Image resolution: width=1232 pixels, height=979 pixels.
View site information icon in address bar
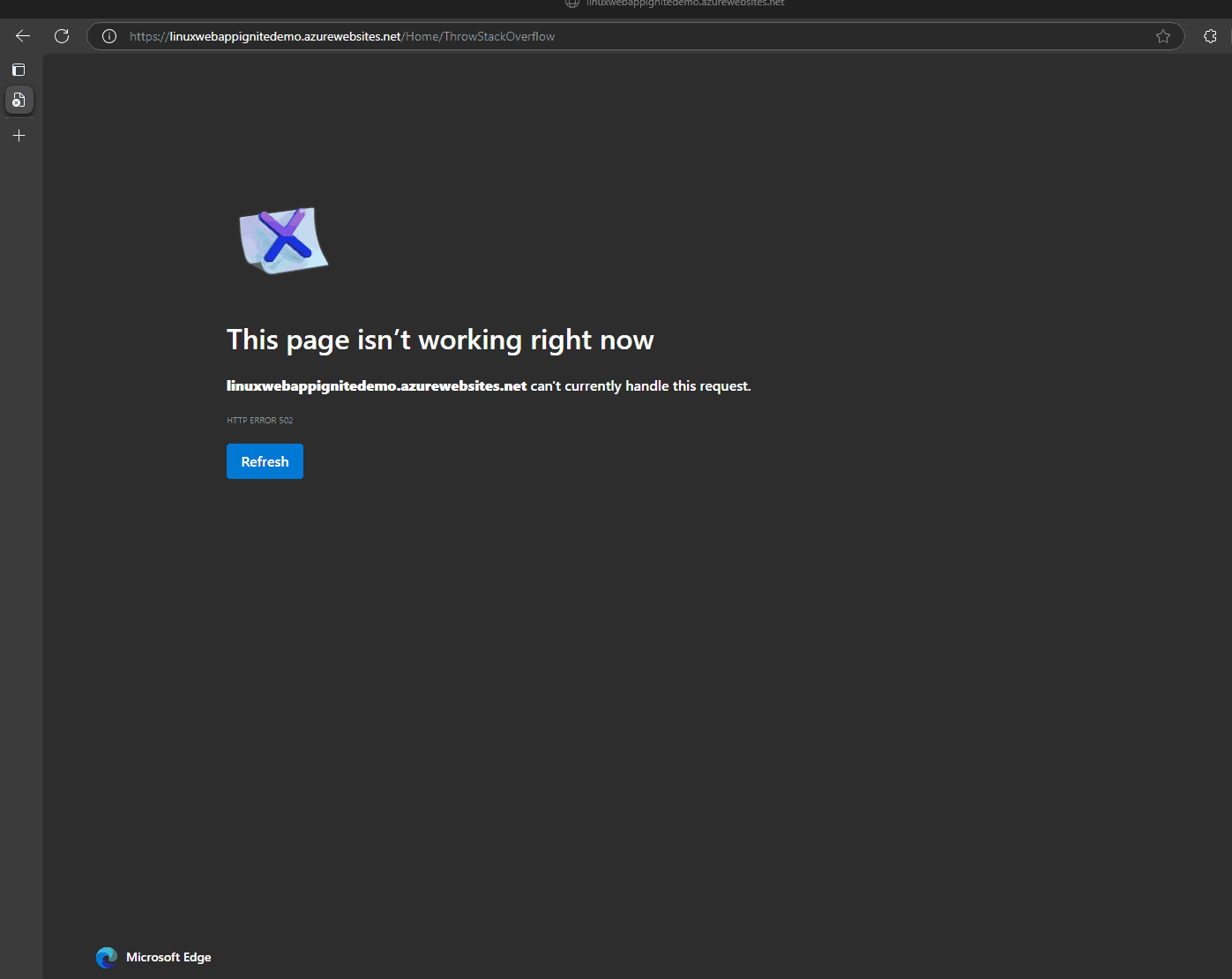(x=109, y=36)
